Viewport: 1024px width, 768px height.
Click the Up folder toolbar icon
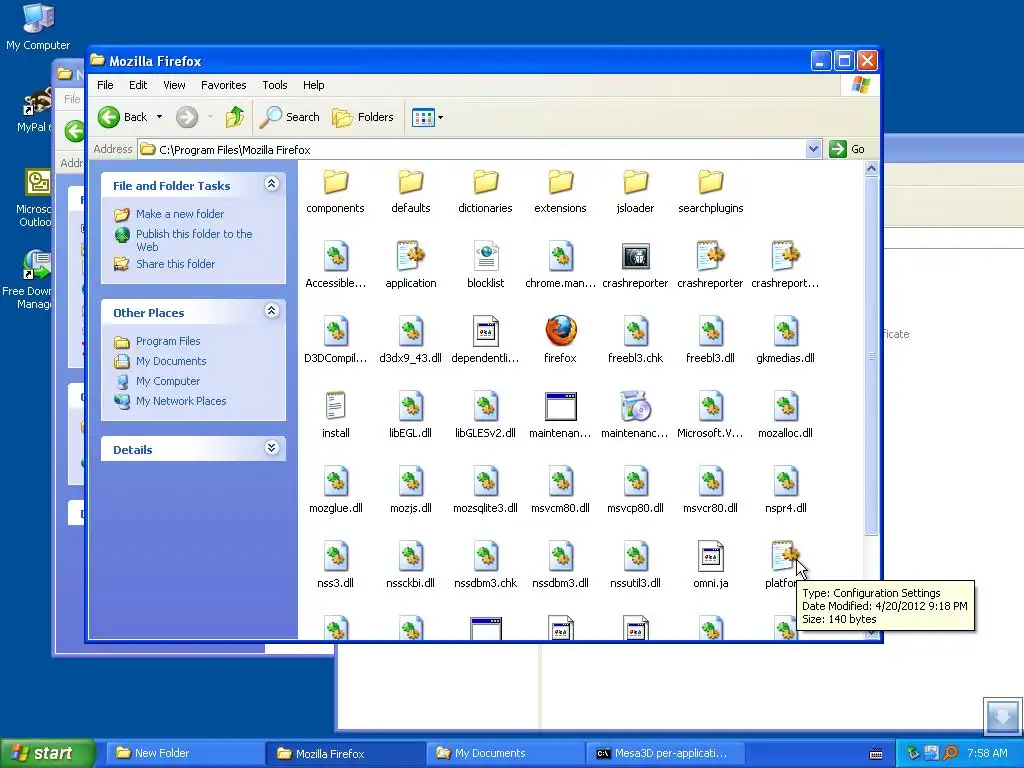point(235,117)
